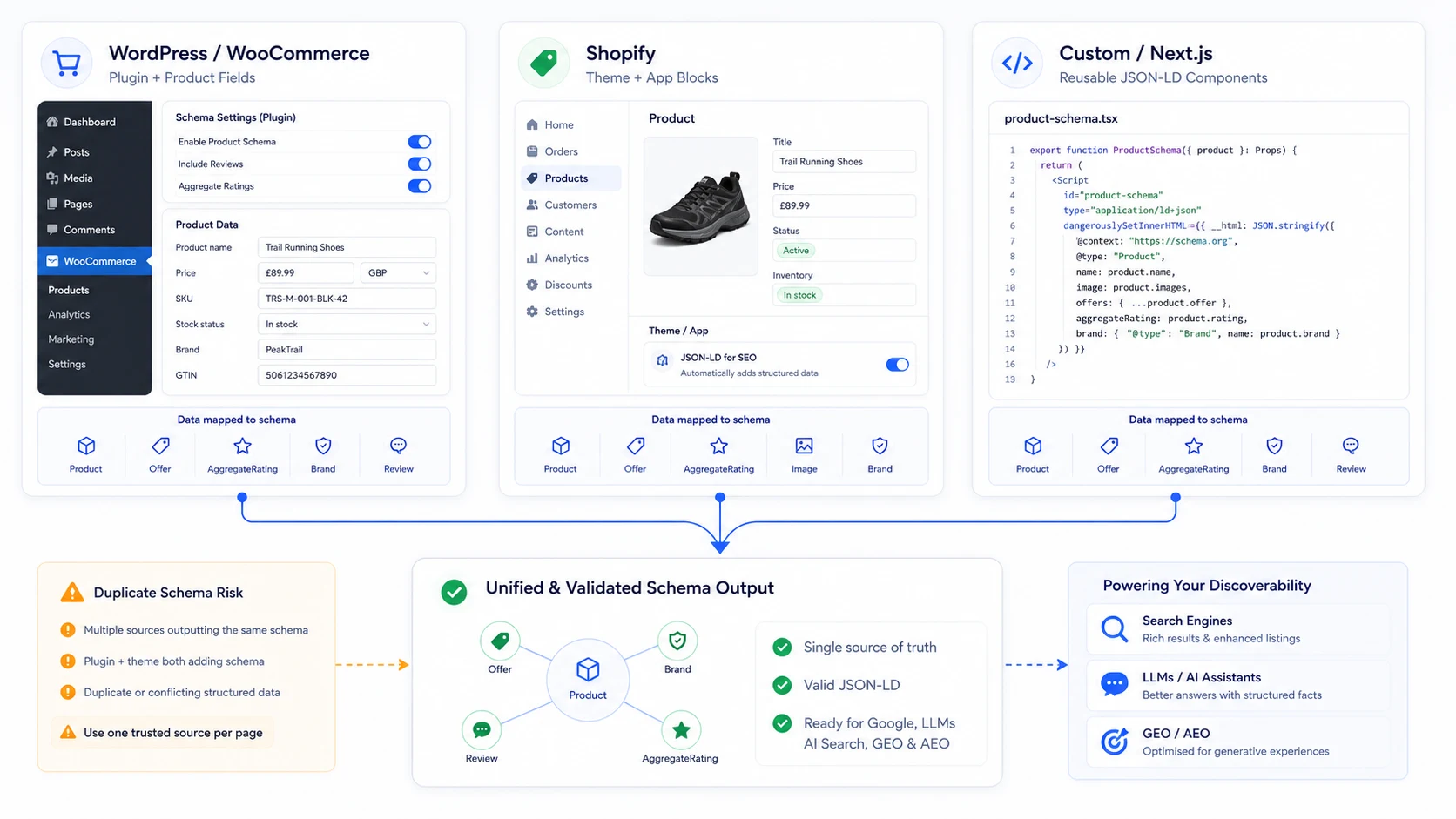Screen dimensions: 1456x819
Task: Select the product-schema.tsx file tab
Action: click(x=1061, y=118)
